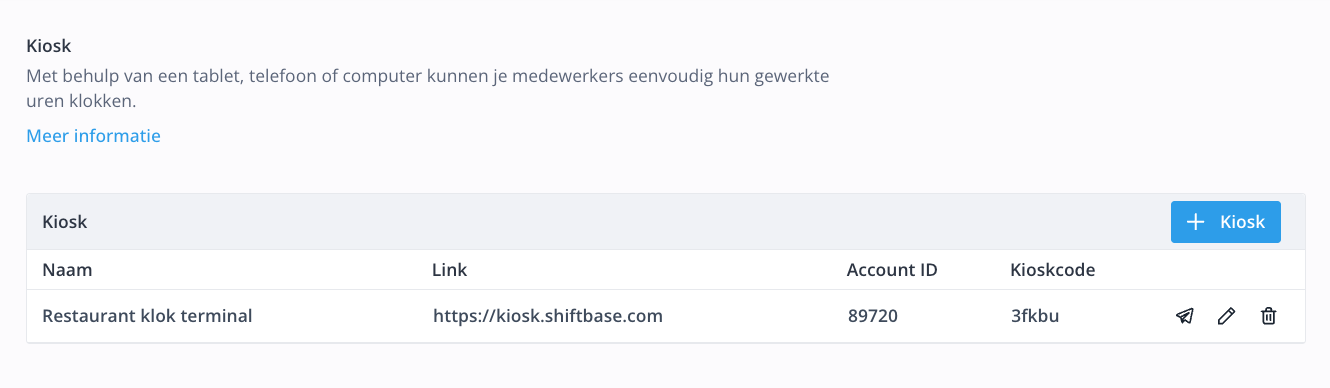Click the kiosk description paragraph text
The height and width of the screenshot is (388, 1330).
click(428, 88)
